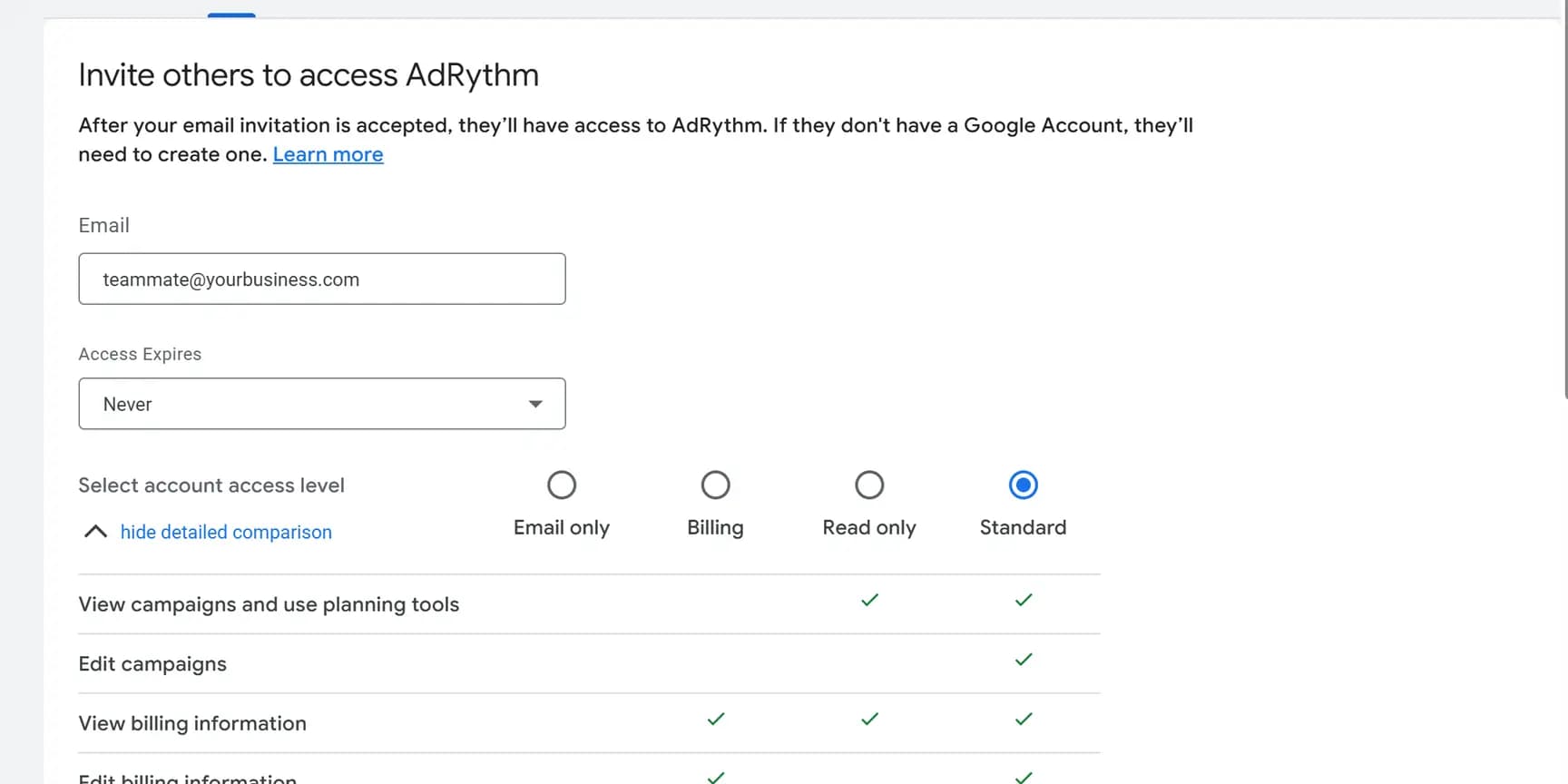Click Standard checkmark in View billing information row
Screen dimensions: 1568x784
[x=1024, y=719]
